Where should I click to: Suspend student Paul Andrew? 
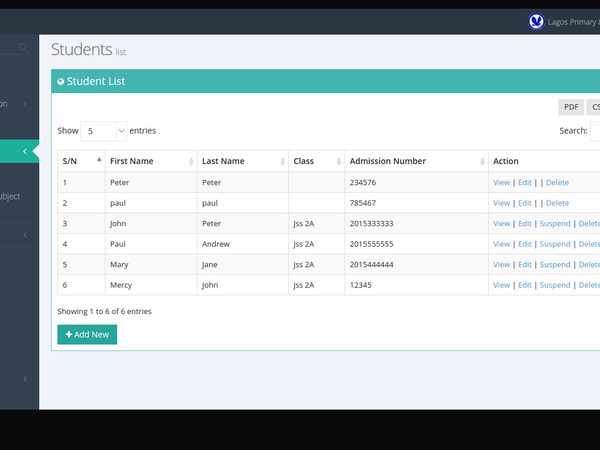coord(555,244)
